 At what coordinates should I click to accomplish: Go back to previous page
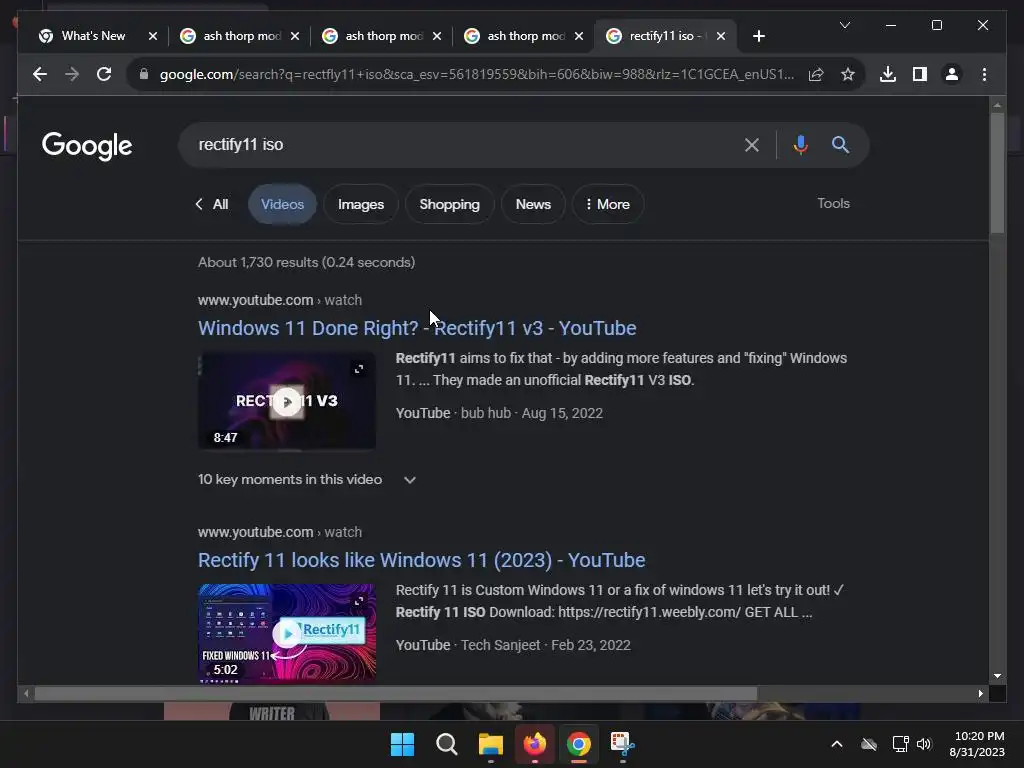coord(40,74)
